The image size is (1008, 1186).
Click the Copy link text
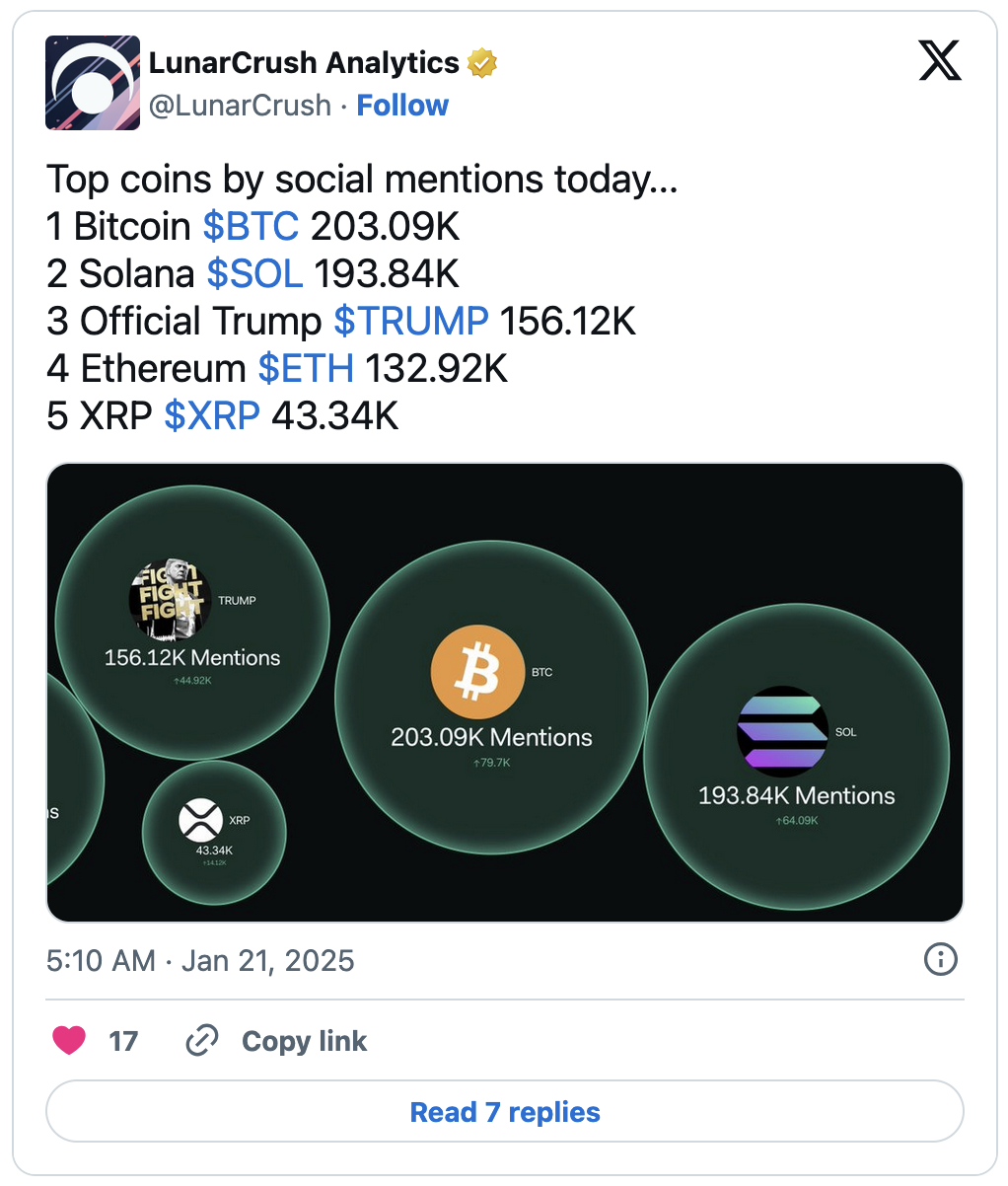click(304, 1041)
